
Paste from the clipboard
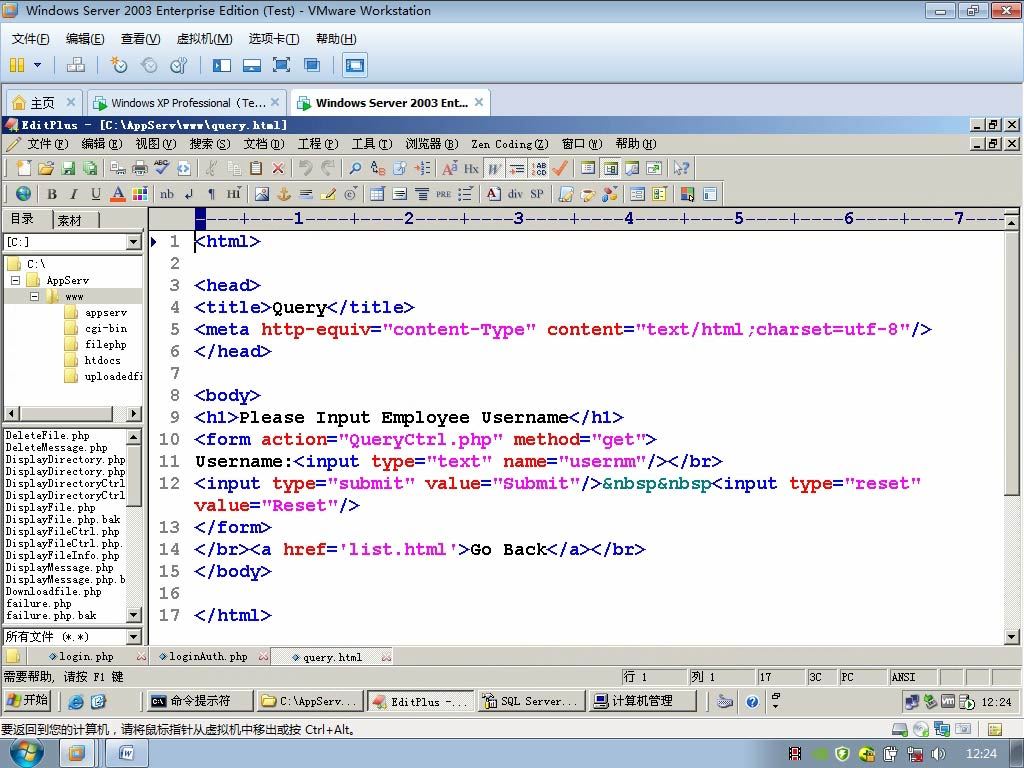click(x=256, y=168)
